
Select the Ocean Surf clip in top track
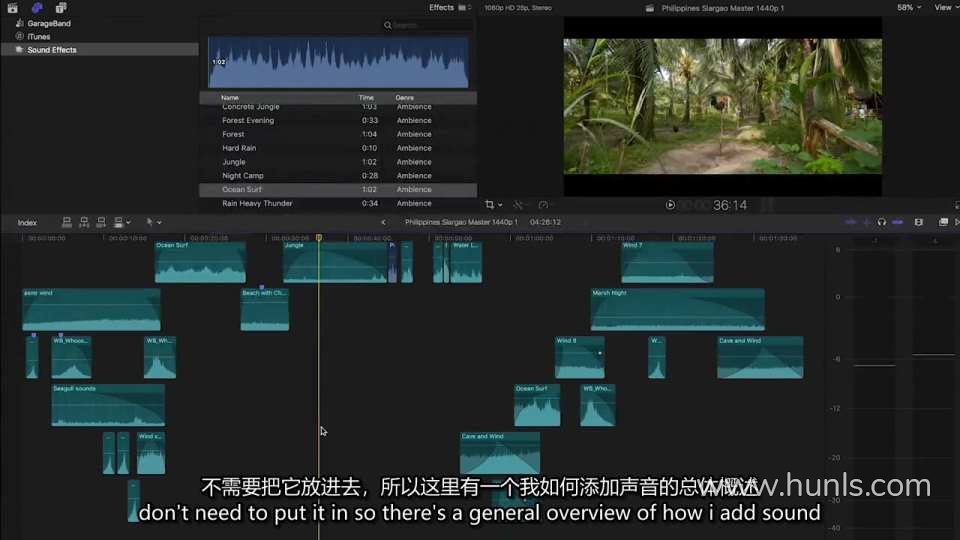click(x=200, y=262)
